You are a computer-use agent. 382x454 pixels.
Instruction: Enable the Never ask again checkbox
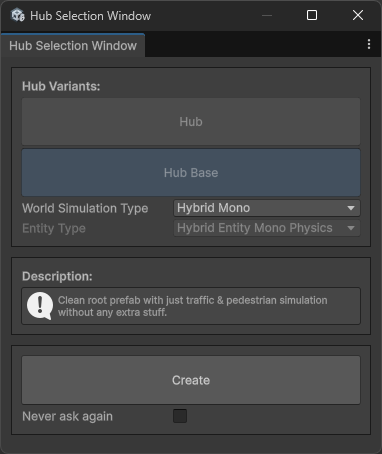tap(180, 416)
